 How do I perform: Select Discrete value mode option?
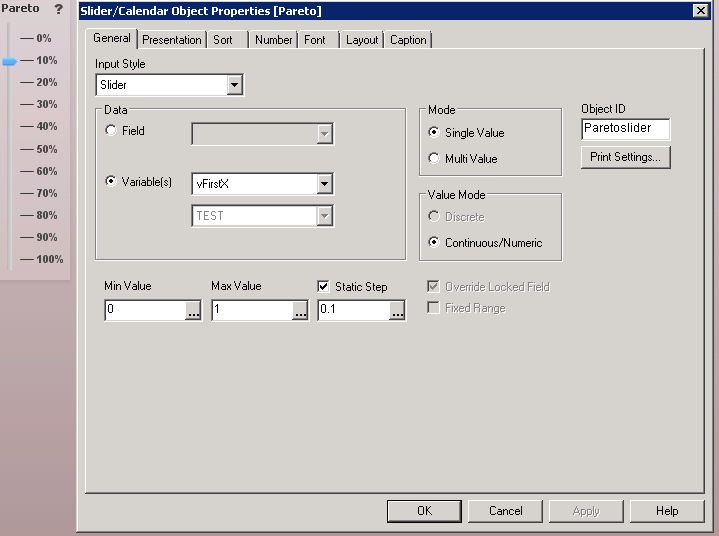434,216
